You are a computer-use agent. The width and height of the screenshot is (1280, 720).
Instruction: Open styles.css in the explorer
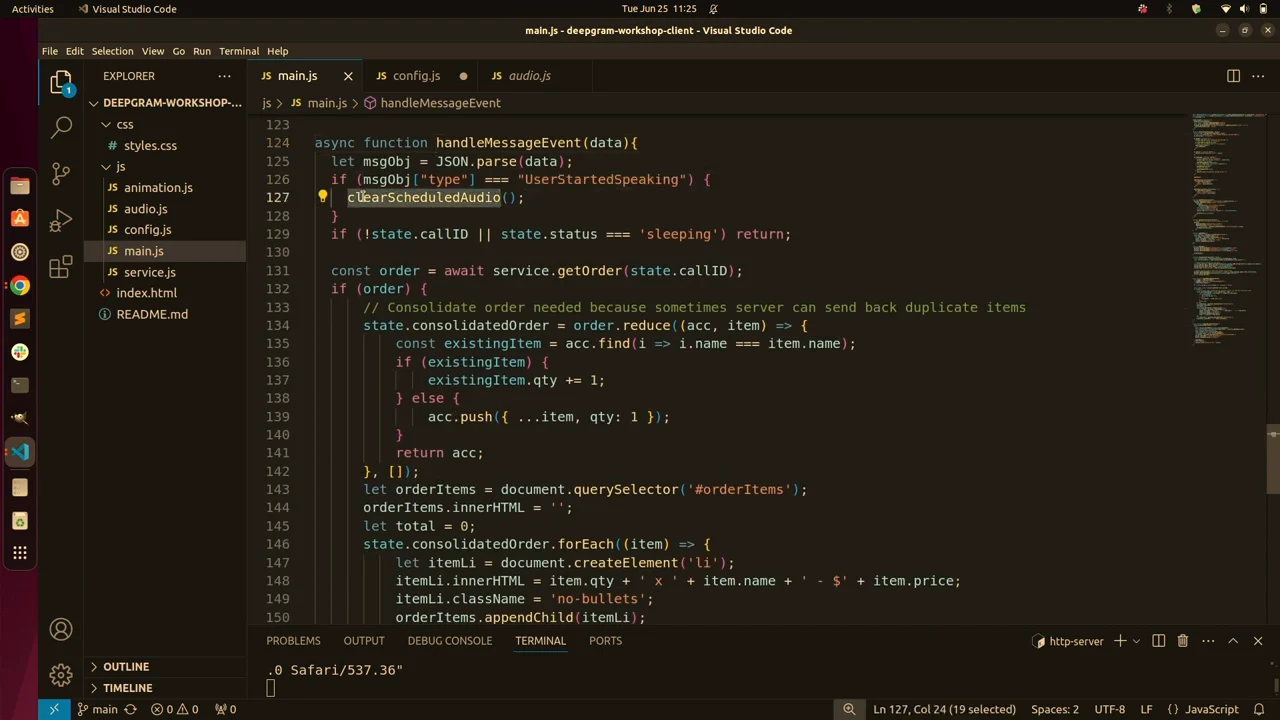[150, 146]
